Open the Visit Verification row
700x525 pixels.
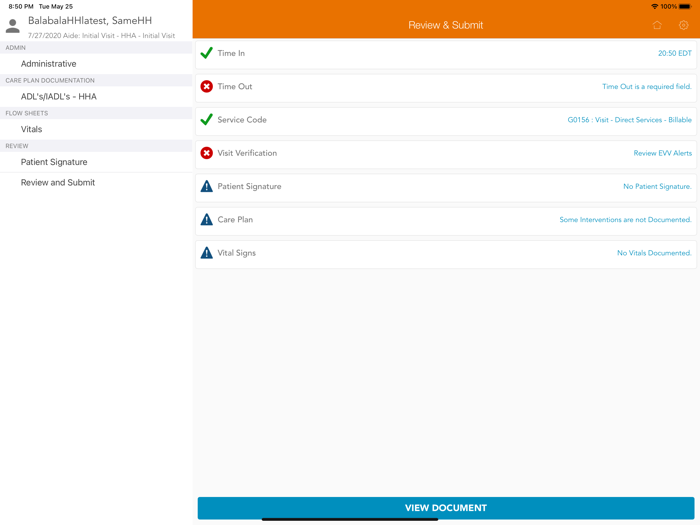446,154
